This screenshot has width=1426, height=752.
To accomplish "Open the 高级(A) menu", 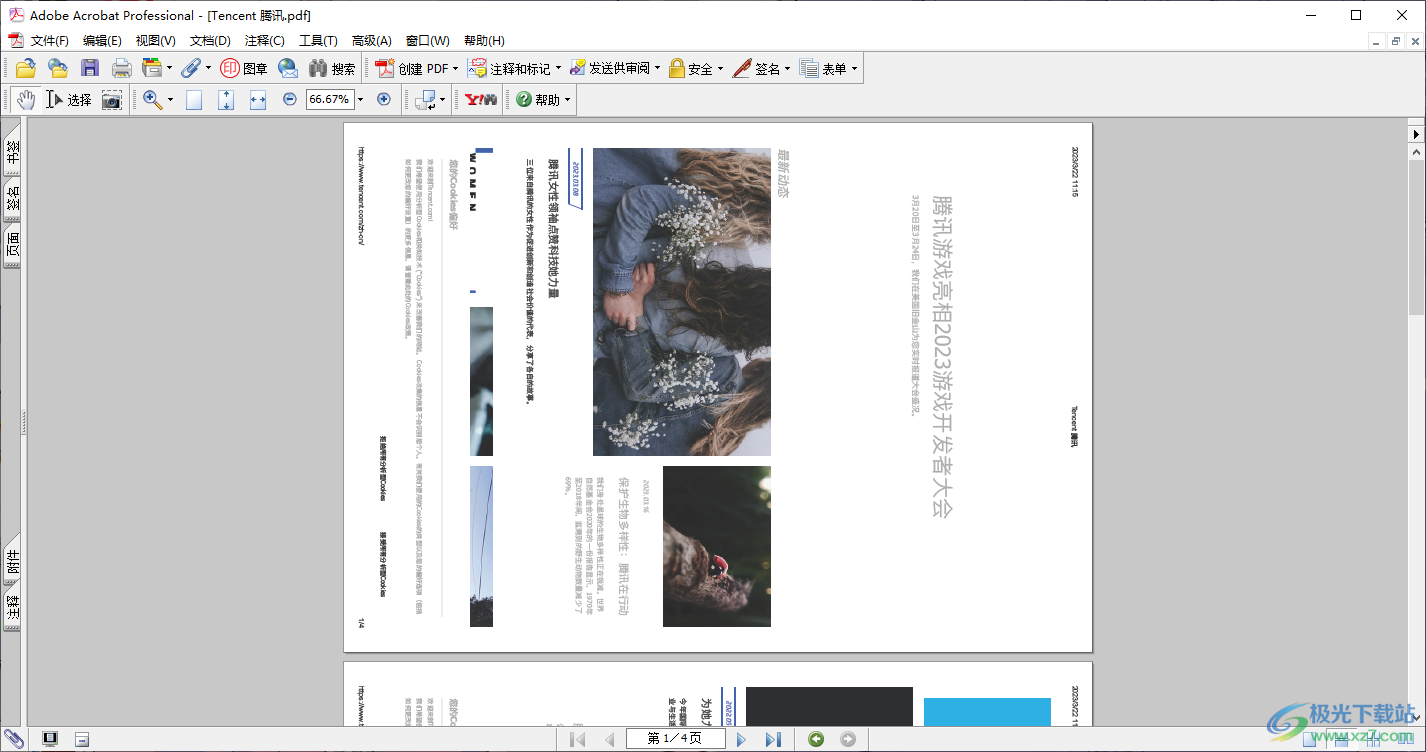I will (x=371, y=41).
